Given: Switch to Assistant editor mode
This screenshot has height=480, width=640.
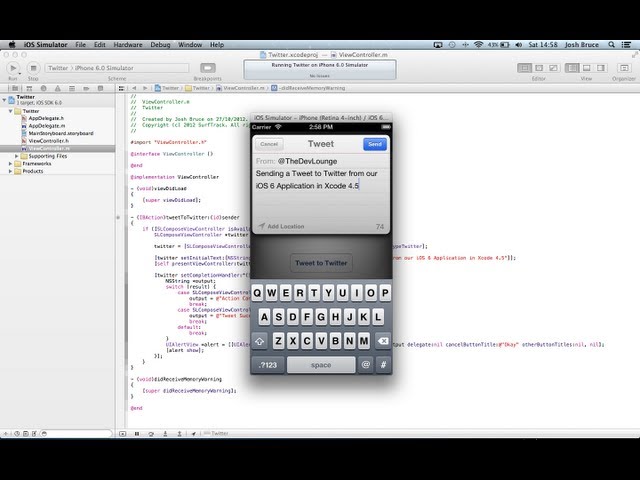Looking at the screenshot, I should pyautogui.click(x=539, y=68).
